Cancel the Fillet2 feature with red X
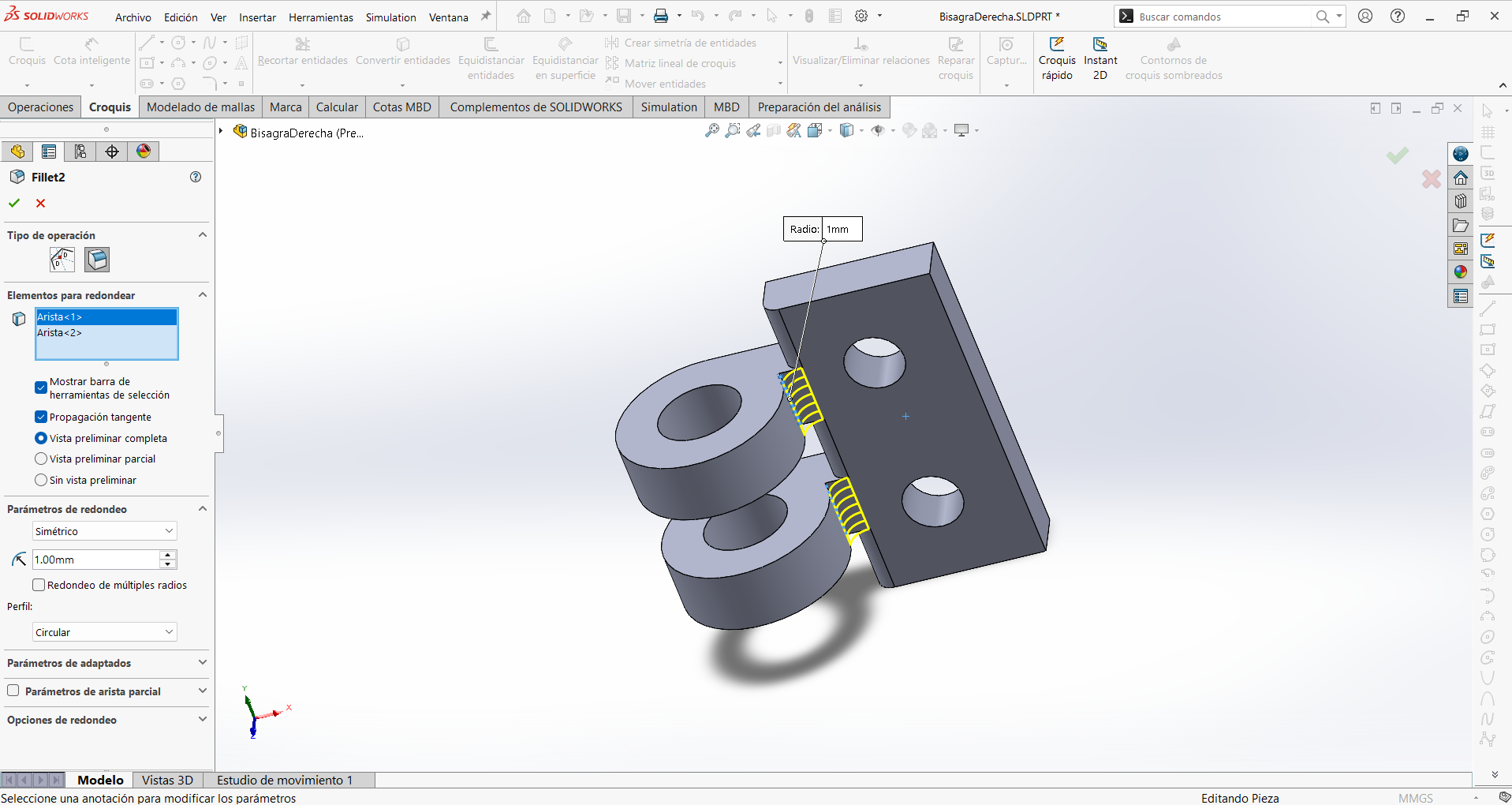This screenshot has width=1512, height=805. tap(41, 203)
